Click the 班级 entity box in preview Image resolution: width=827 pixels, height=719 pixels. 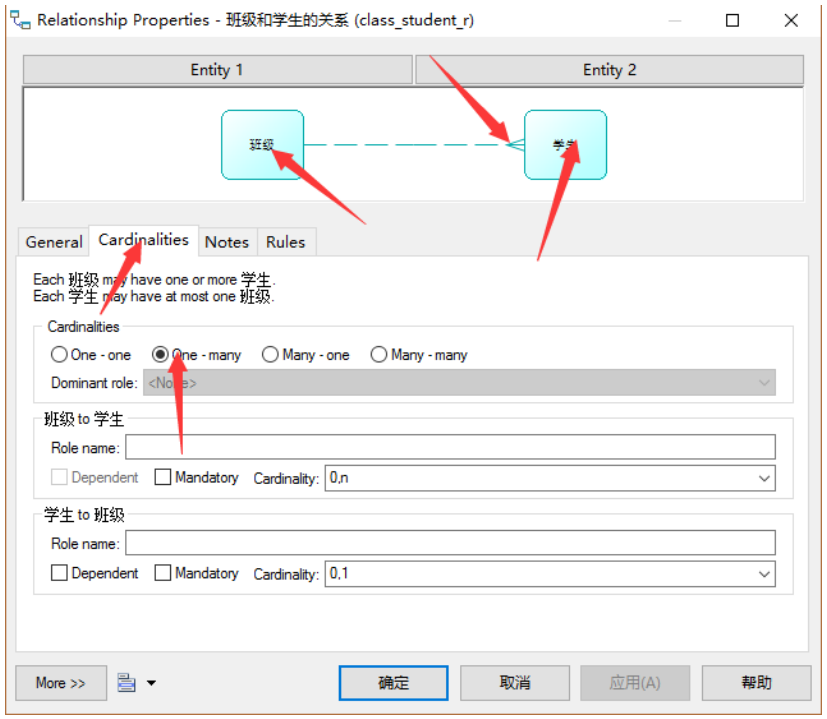click(x=262, y=145)
